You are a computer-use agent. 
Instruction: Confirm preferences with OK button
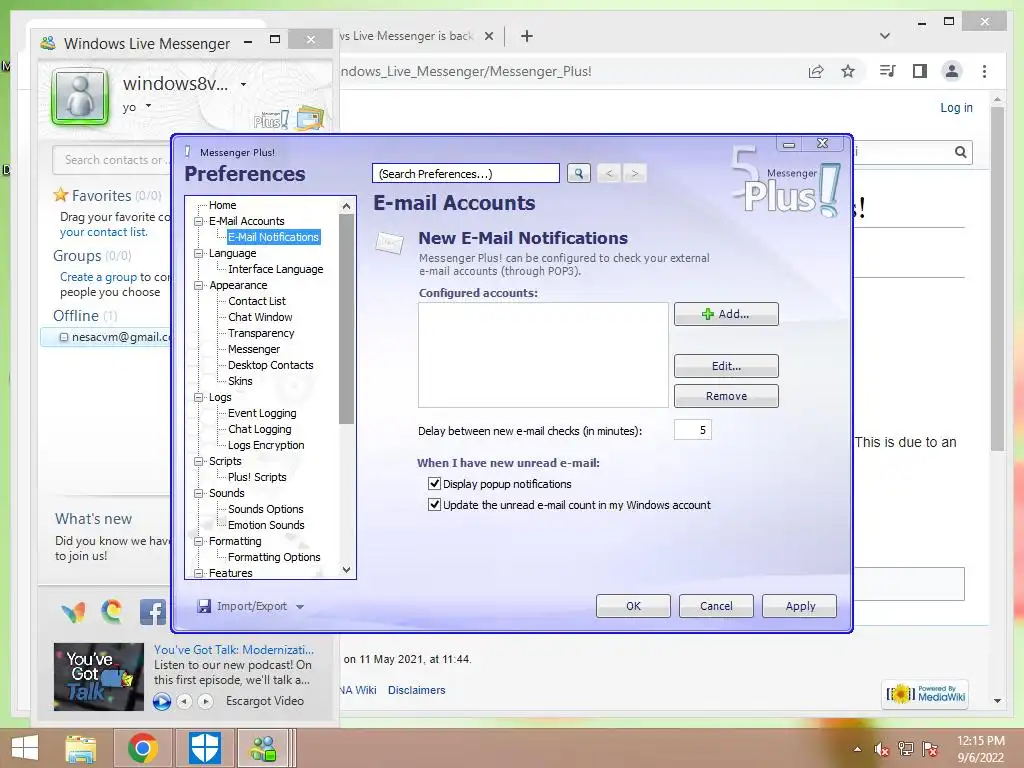coord(633,606)
